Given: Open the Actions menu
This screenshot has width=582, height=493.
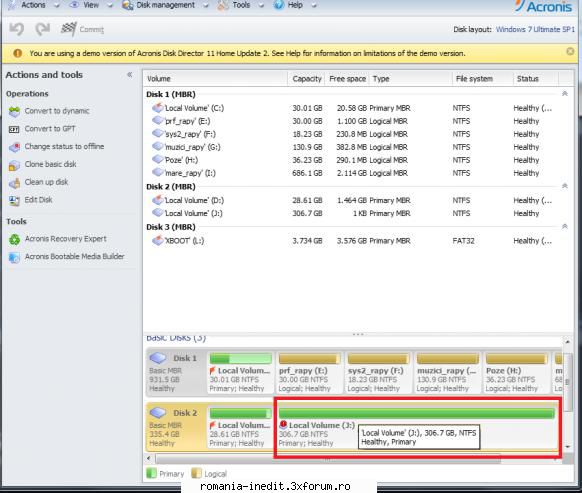Looking at the screenshot, I should pos(33,5).
